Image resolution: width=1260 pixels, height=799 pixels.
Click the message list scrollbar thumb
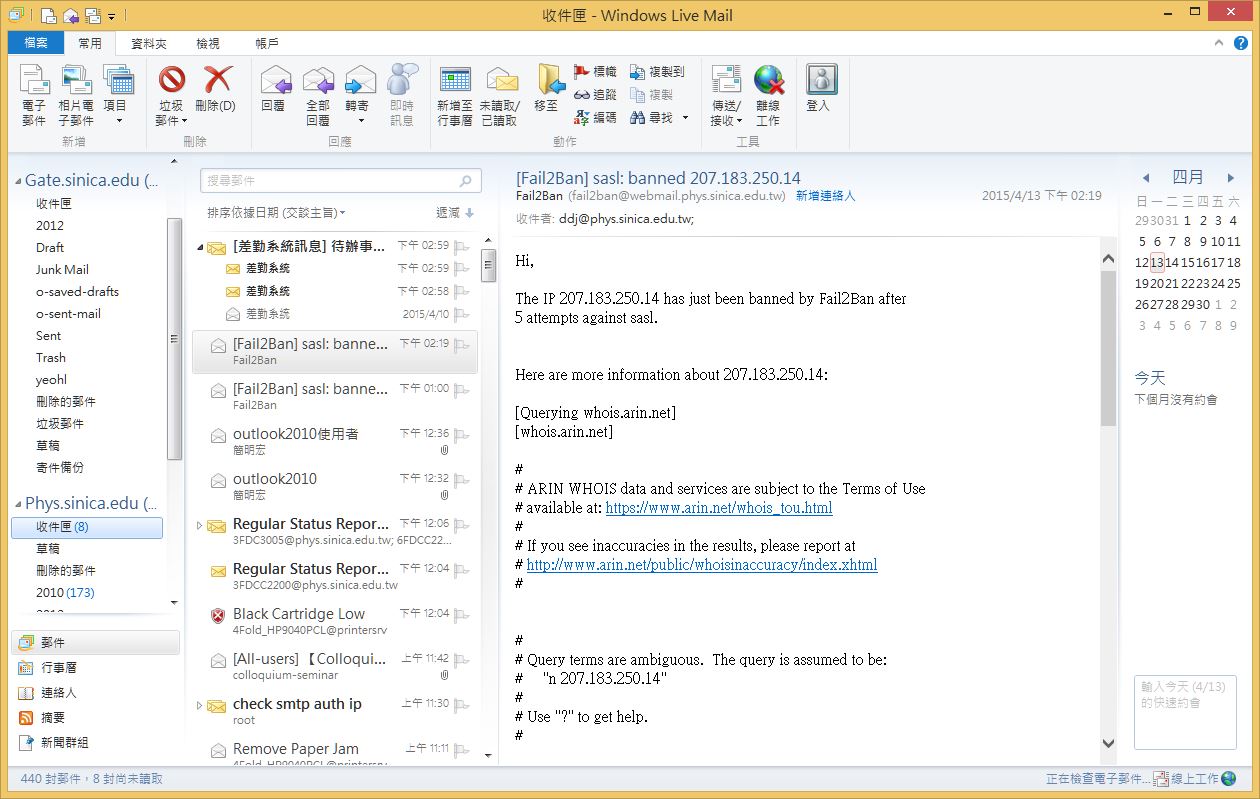pyautogui.click(x=489, y=266)
